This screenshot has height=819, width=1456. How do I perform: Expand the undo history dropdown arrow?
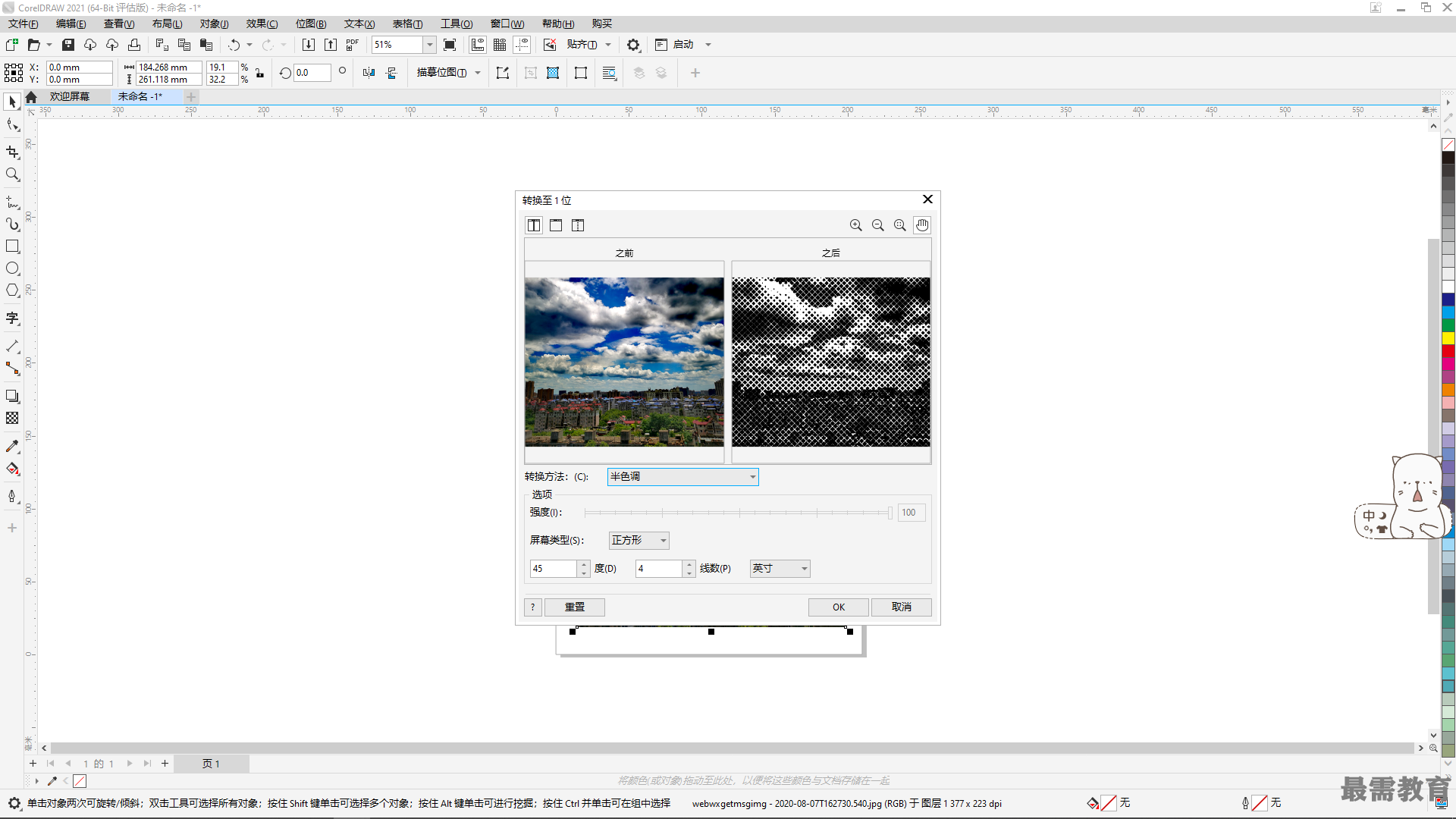pos(249,45)
